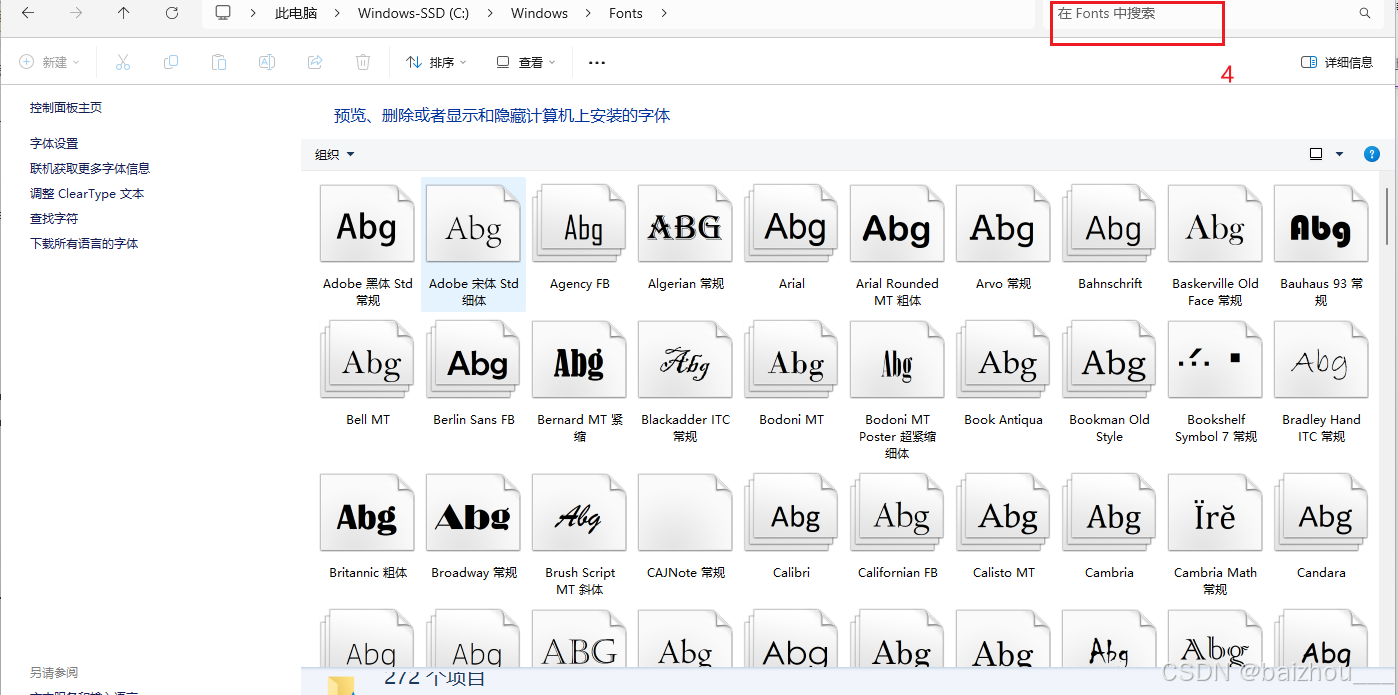Click the computer icon in address bar
This screenshot has height=695, width=1398.
[x=223, y=13]
